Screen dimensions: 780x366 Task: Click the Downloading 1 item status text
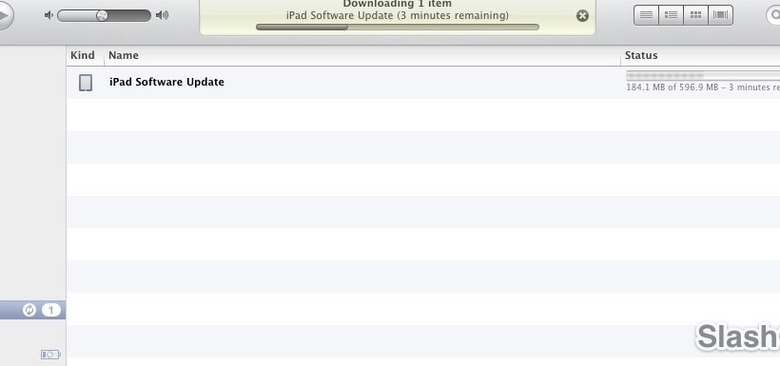(x=397, y=4)
